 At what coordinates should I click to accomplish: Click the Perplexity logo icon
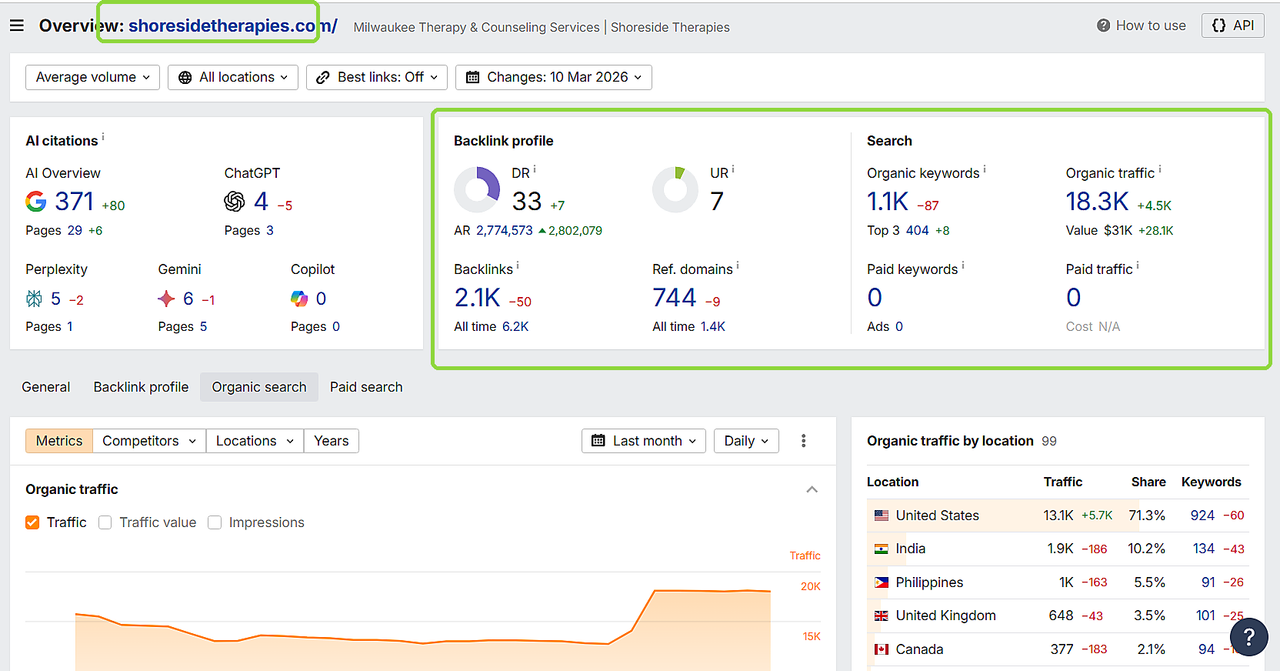[35, 299]
